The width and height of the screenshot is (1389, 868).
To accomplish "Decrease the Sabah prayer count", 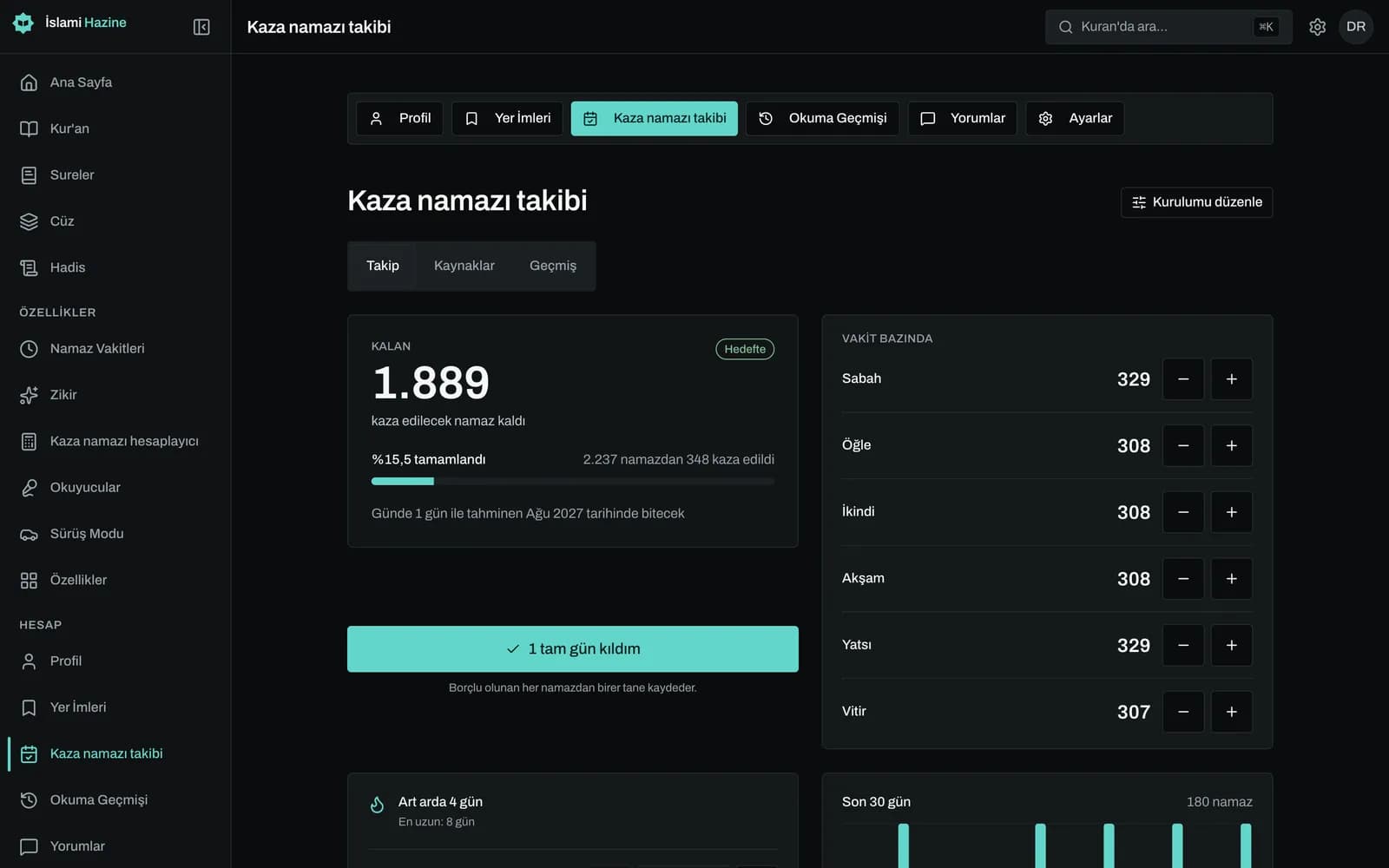I will [1182, 379].
